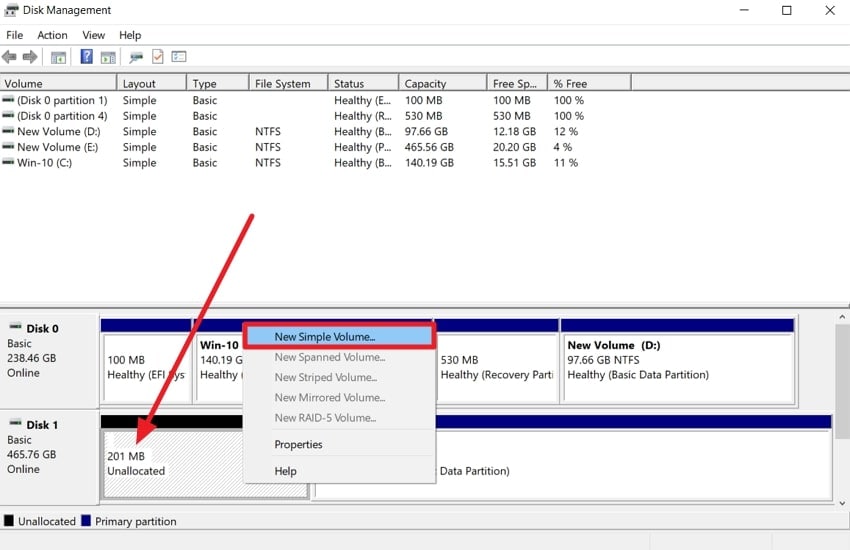
Task: Click greyed New Striped Volume entry
Action: pos(339,377)
